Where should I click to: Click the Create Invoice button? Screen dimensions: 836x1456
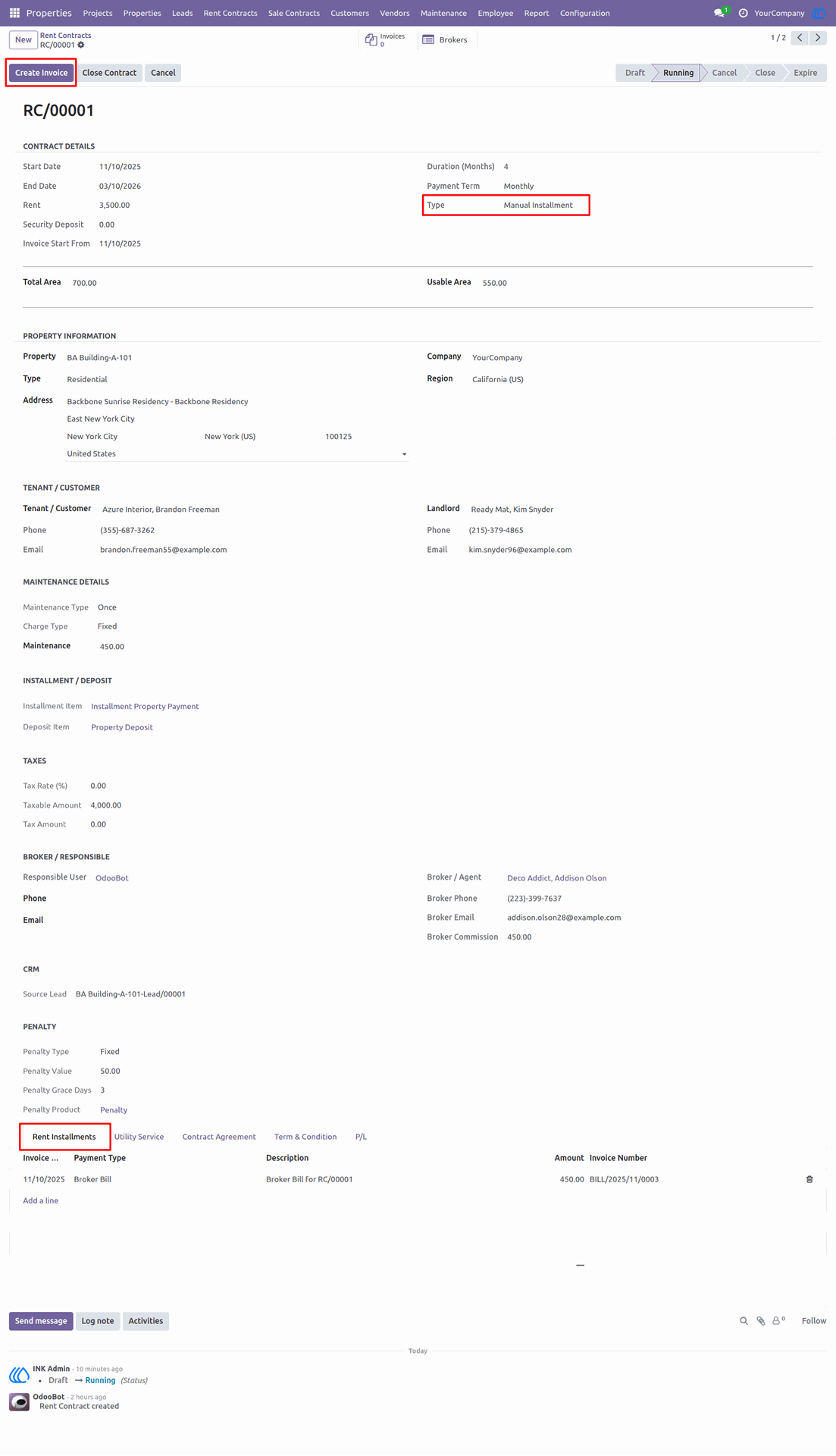[41, 73]
